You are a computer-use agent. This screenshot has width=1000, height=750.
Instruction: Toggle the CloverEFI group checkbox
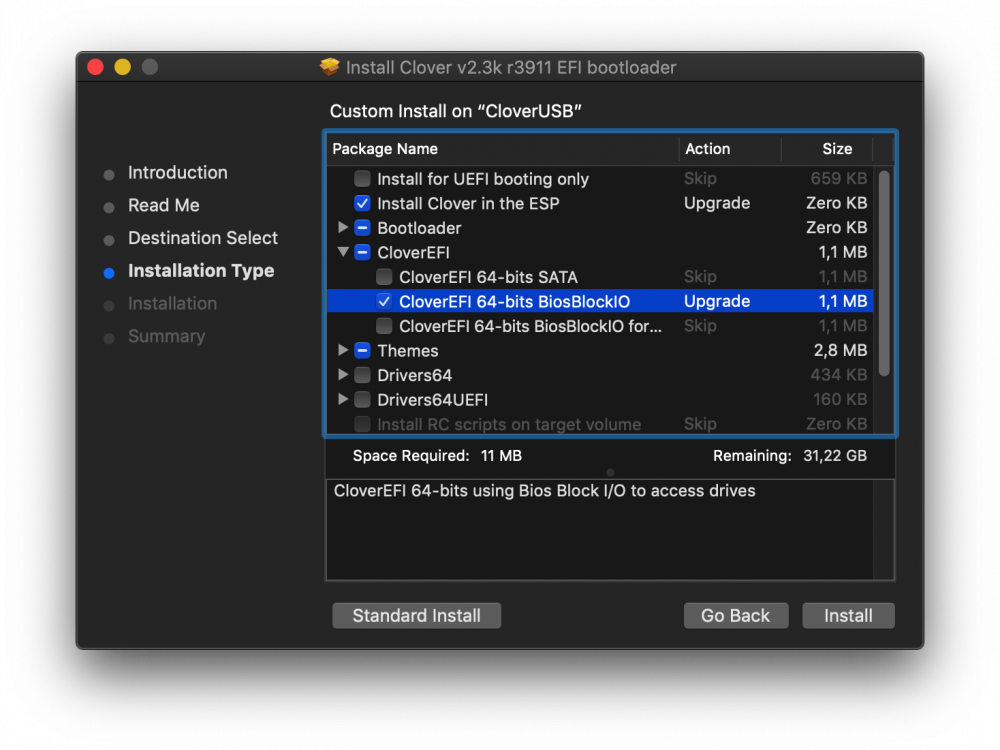(x=362, y=253)
